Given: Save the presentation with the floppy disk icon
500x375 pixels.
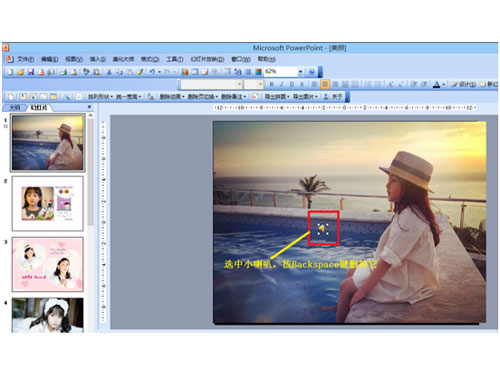Looking at the screenshot, I should tap(31, 72).
